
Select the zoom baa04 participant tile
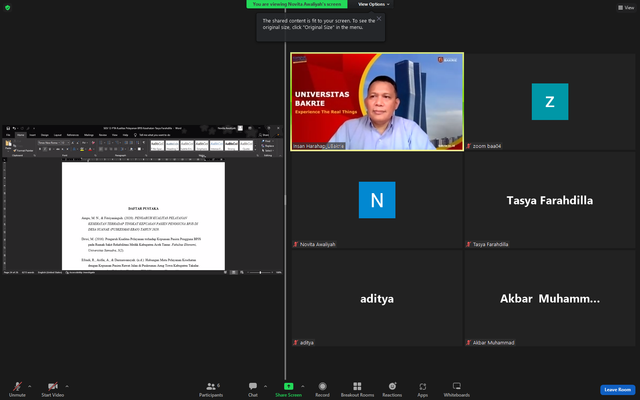[550, 101]
